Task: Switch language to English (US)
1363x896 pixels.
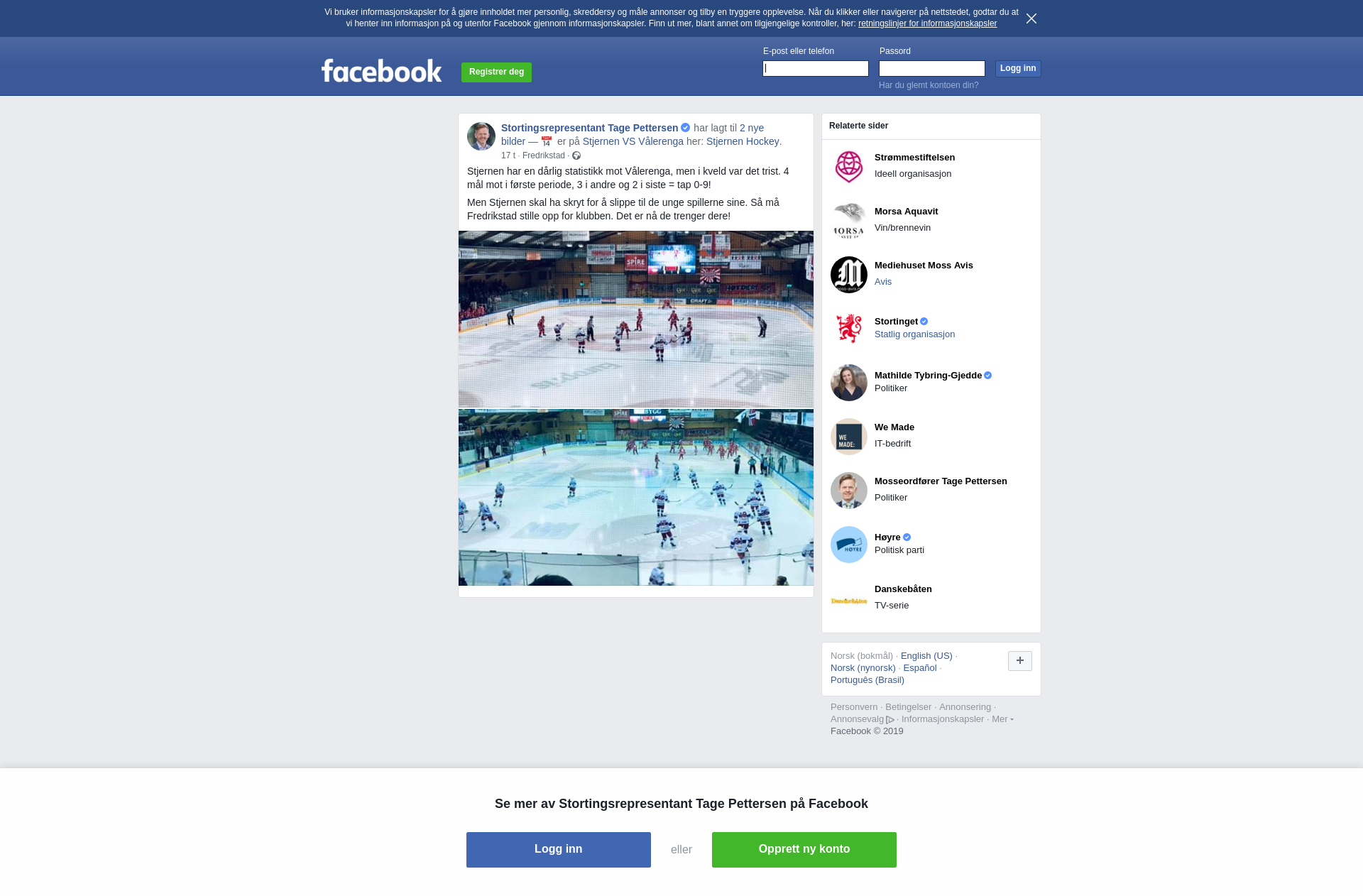Action: (x=926, y=656)
